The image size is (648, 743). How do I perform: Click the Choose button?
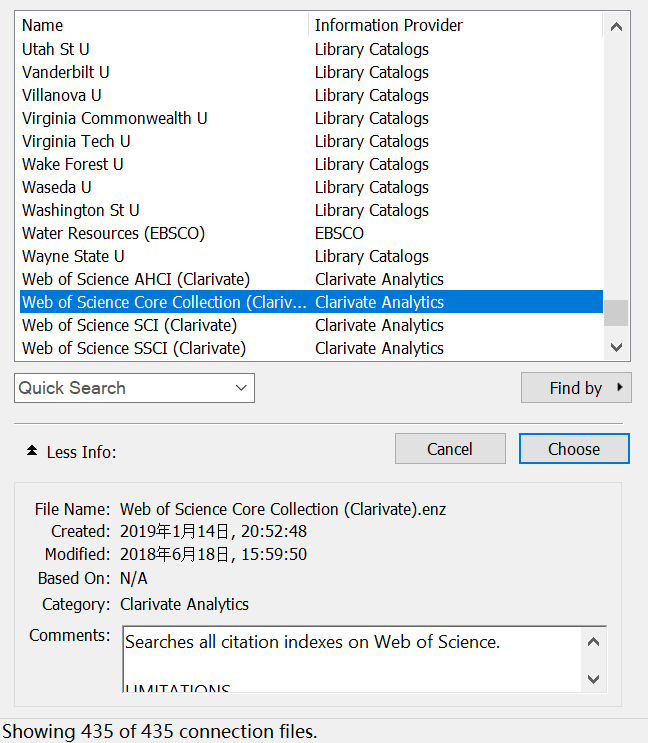pos(574,449)
